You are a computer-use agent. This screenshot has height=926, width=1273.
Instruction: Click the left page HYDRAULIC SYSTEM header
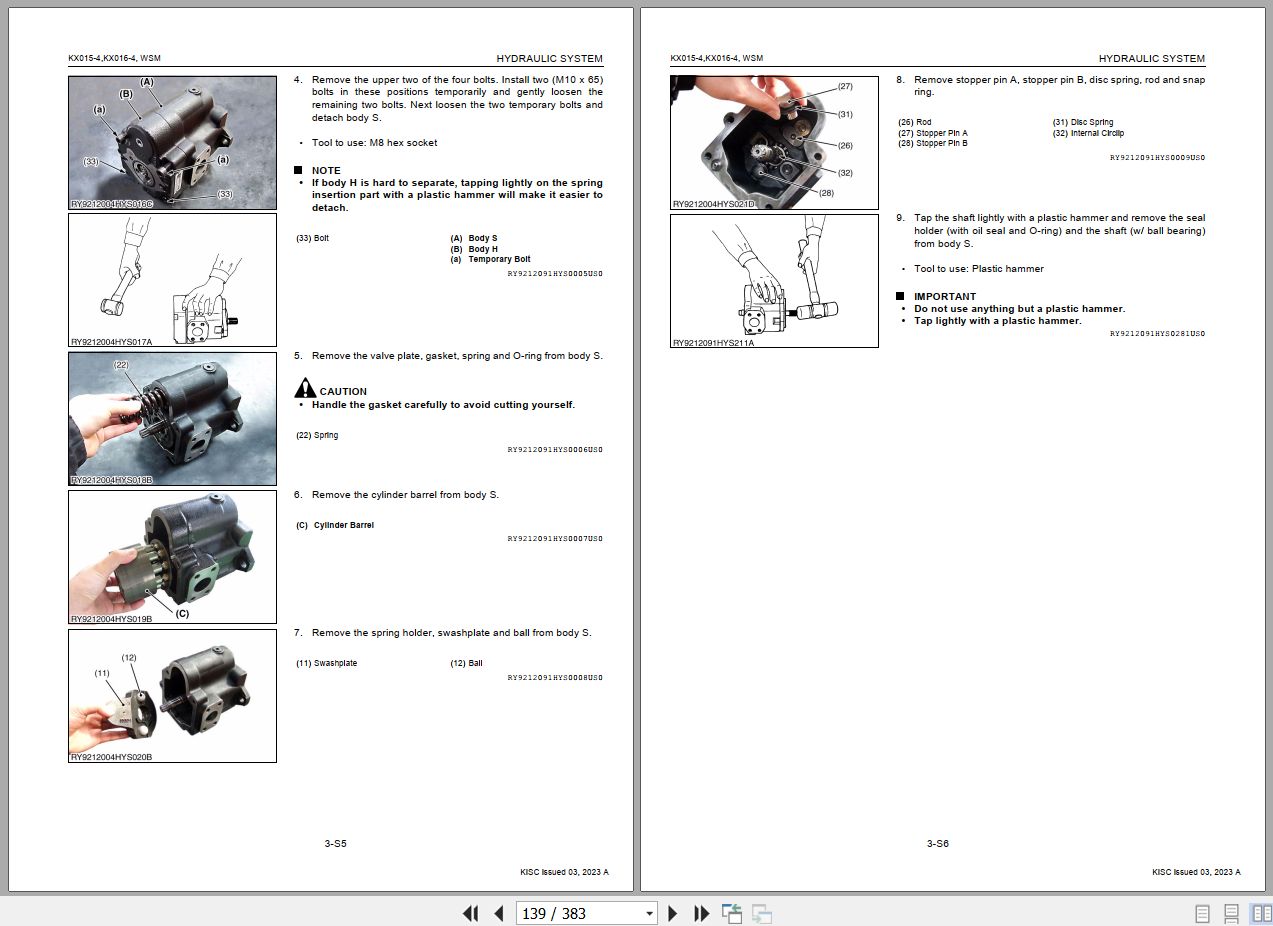click(550, 59)
